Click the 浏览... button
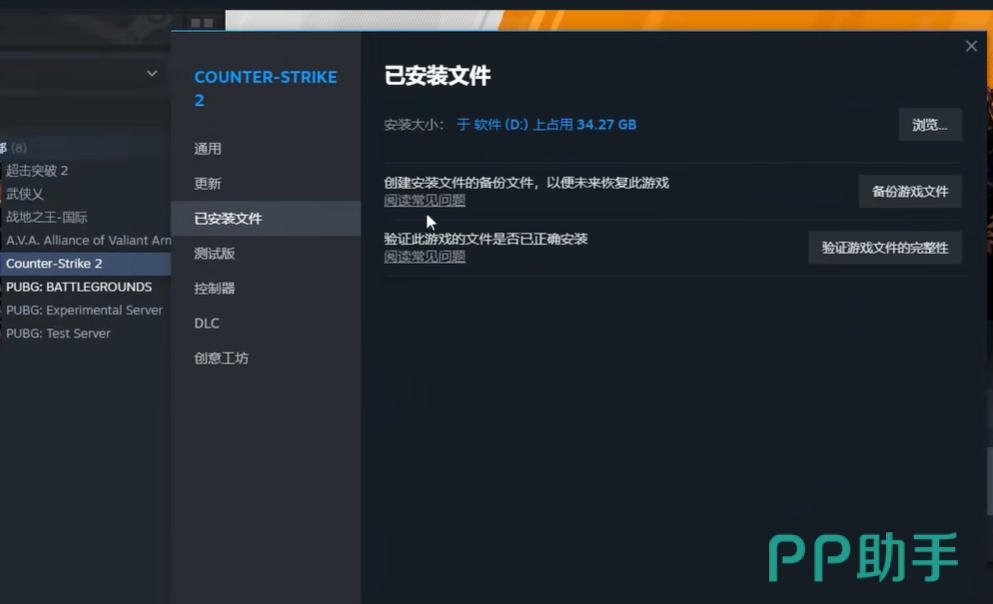 point(929,125)
